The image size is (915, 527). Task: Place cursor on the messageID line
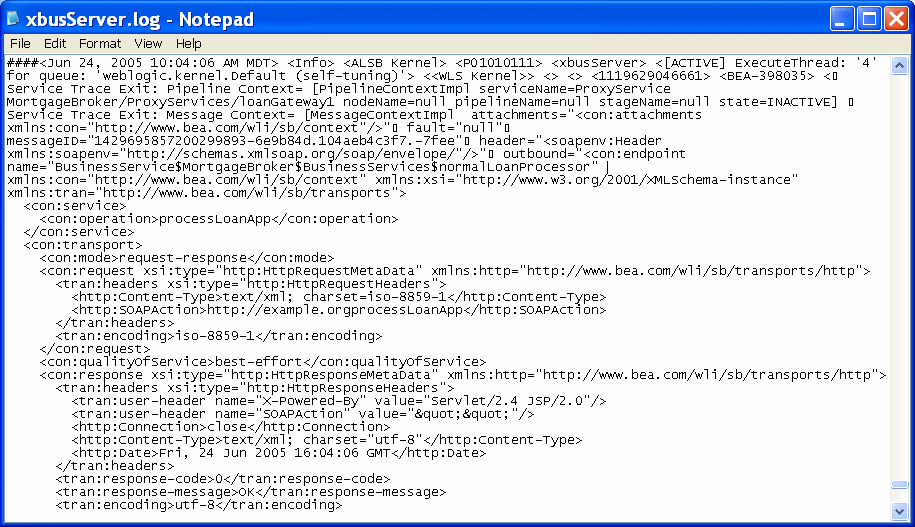click(238, 141)
